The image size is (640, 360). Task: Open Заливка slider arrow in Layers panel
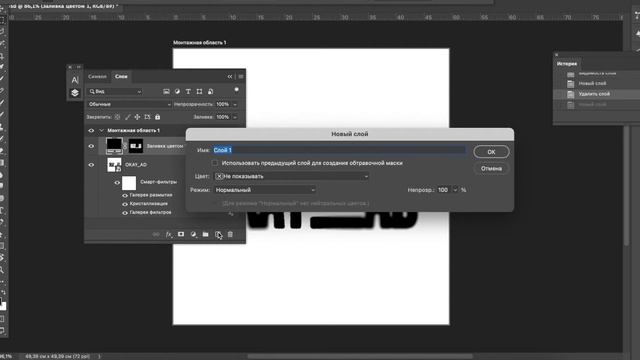click(235, 117)
